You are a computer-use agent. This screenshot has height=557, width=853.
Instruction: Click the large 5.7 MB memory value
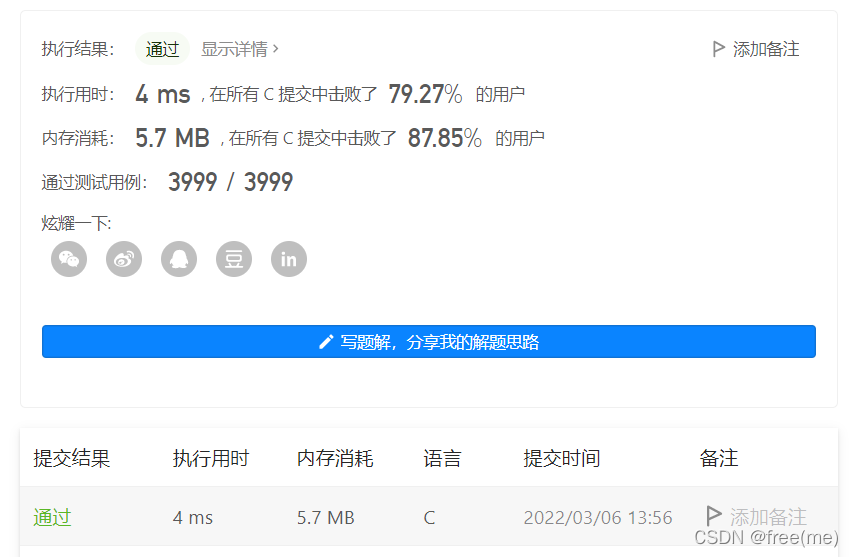172,138
